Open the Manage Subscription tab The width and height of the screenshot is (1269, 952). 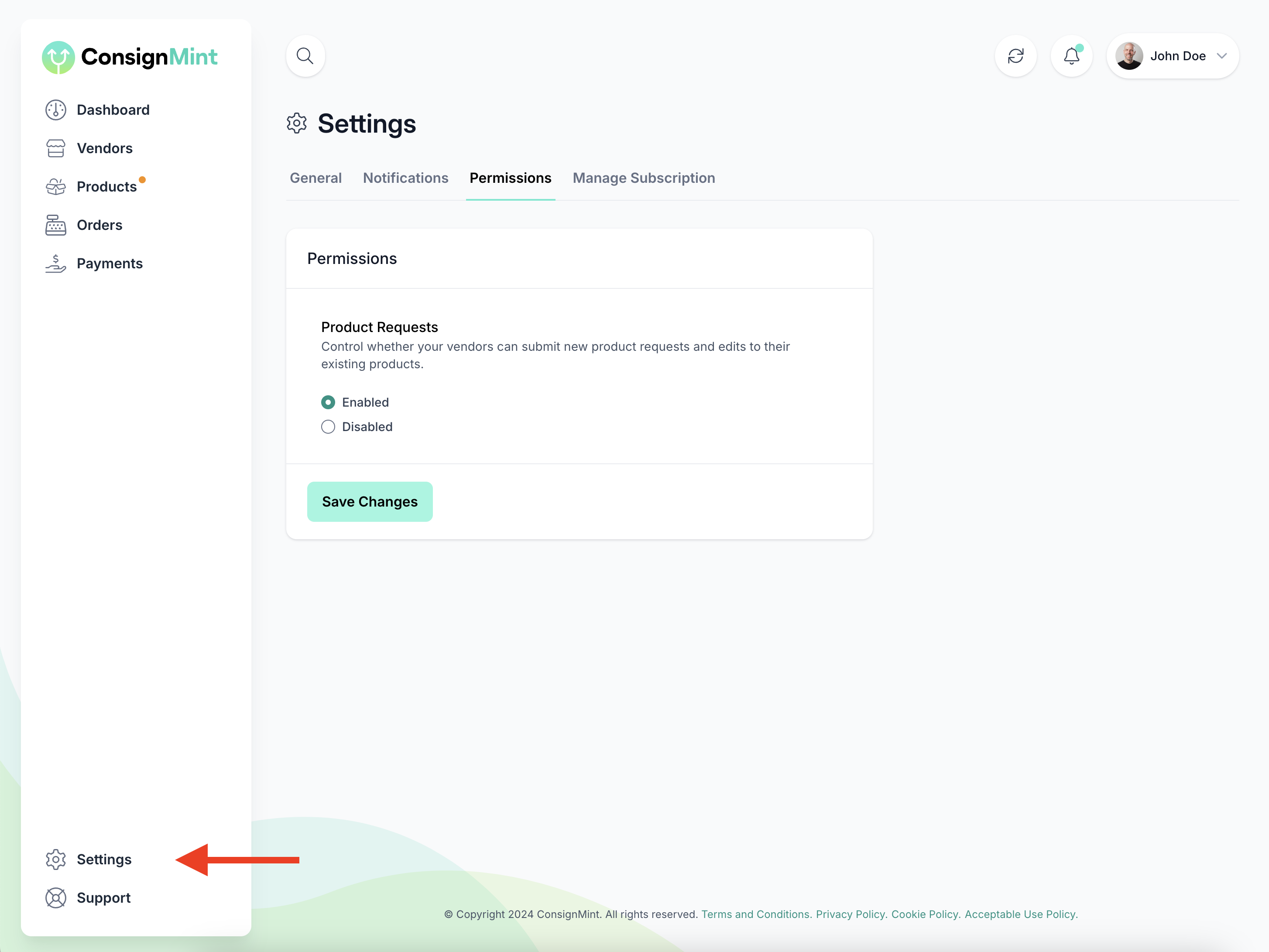[x=644, y=178]
